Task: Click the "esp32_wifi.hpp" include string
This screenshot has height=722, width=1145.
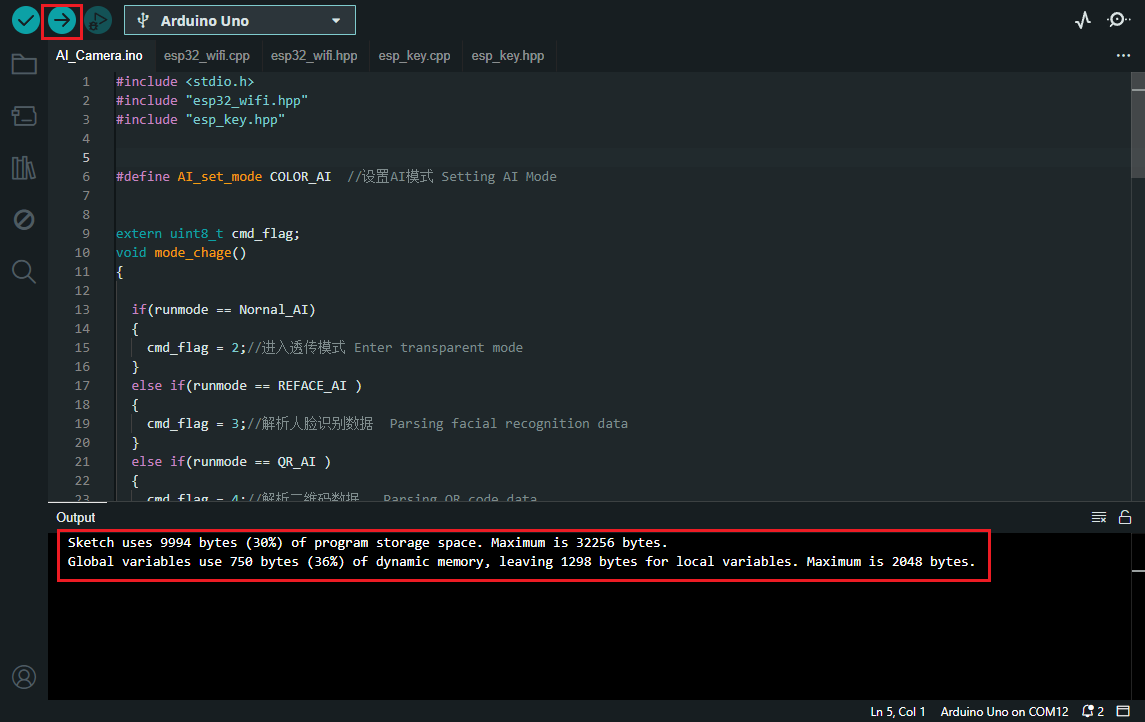Action: 247,101
